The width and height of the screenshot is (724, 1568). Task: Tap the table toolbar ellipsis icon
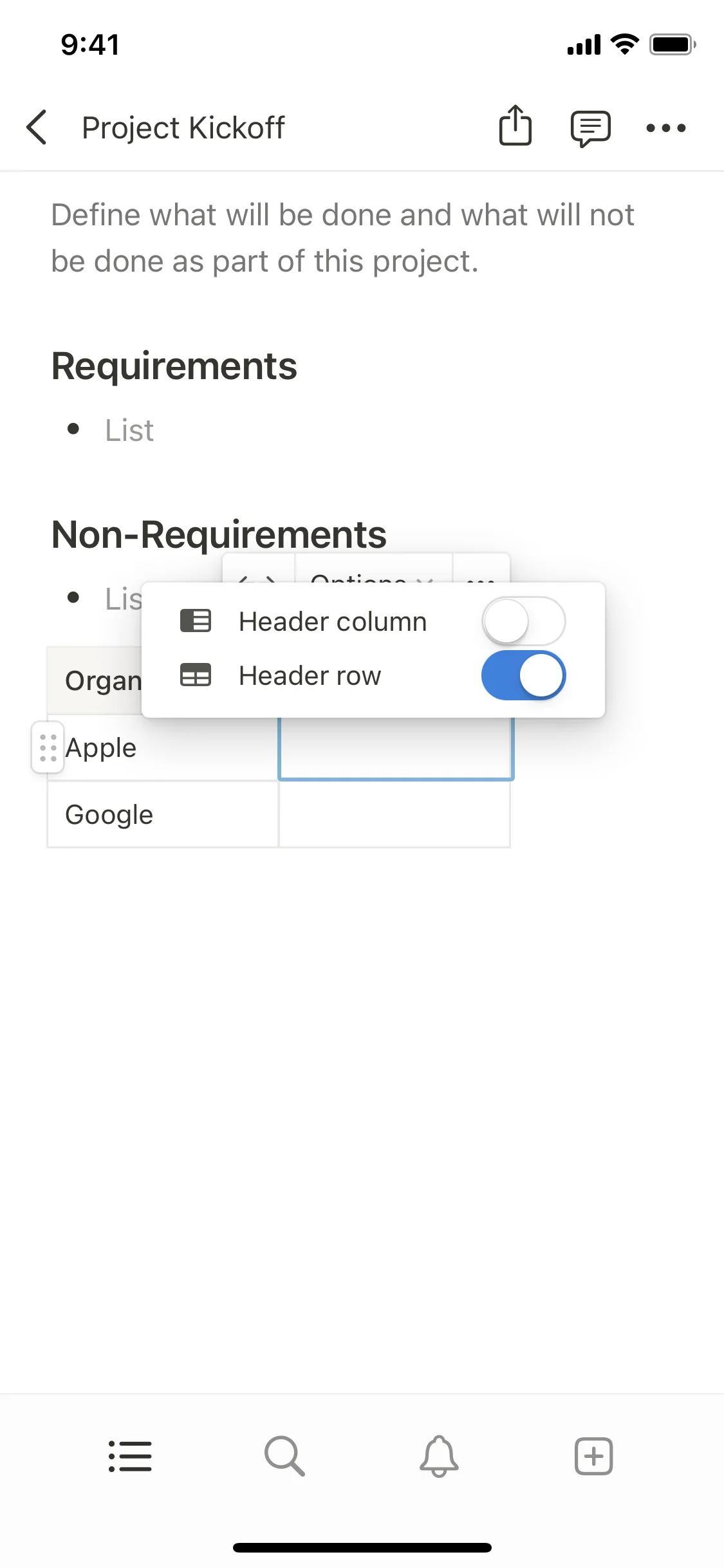[481, 580]
